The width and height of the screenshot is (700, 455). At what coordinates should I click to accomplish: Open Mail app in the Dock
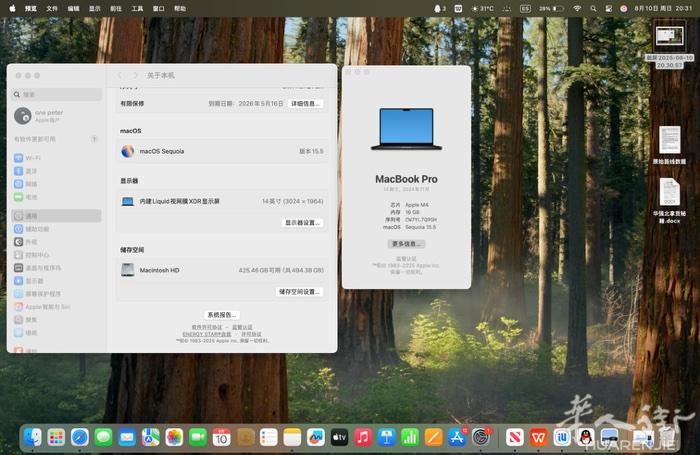127,437
